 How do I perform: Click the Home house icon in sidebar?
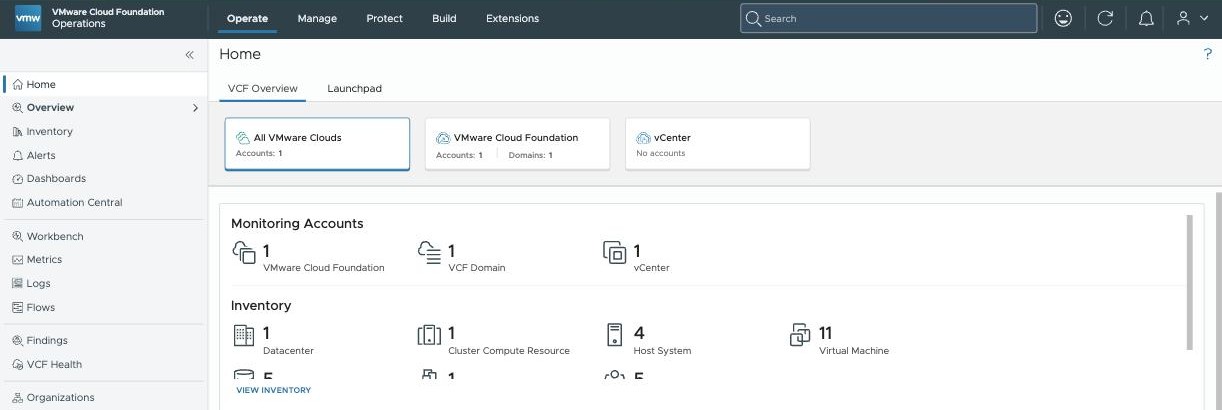(x=18, y=85)
